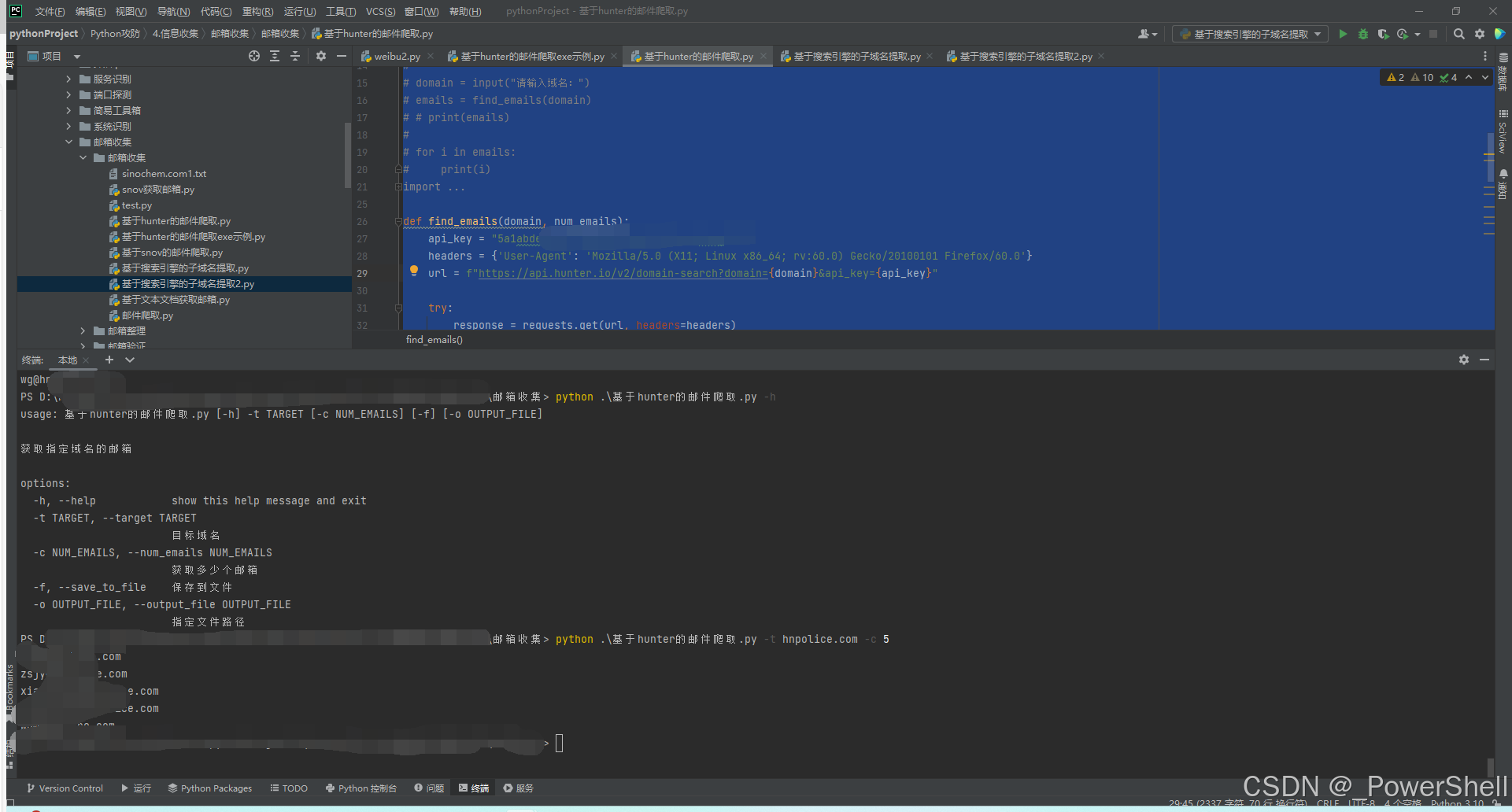
Task: Click the select opened file crosshair icon
Action: 254,56
